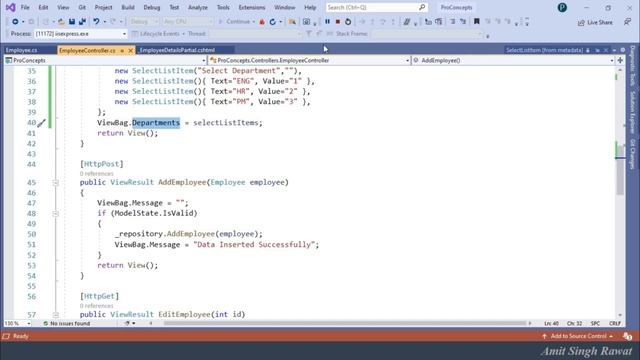Click the highlighted Departments word on line 40
This screenshot has width=640, height=360.
tap(156, 123)
